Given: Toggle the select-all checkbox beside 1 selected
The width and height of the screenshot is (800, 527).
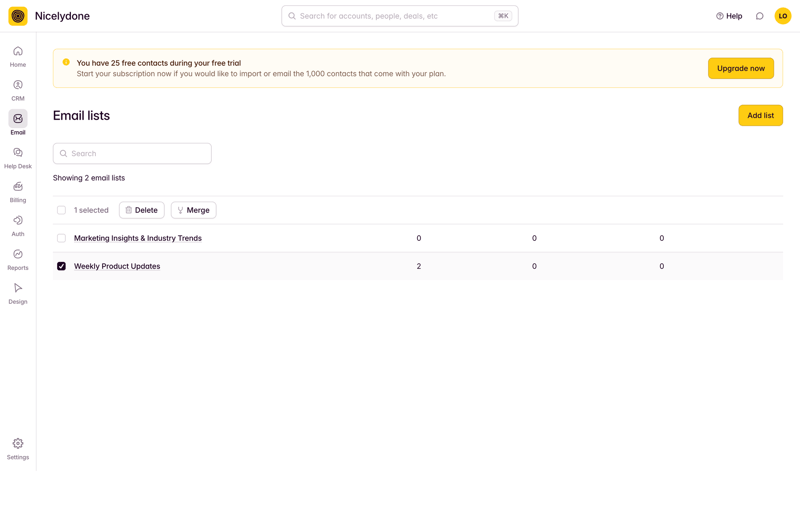Looking at the screenshot, I should [61, 210].
